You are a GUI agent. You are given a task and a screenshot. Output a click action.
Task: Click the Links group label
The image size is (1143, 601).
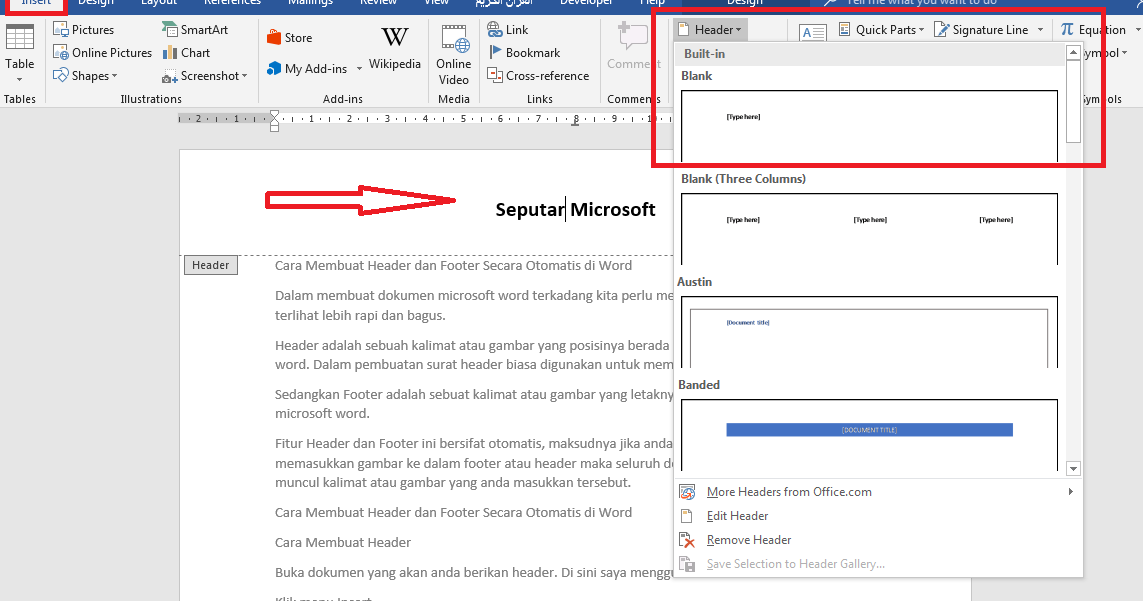pos(539,99)
